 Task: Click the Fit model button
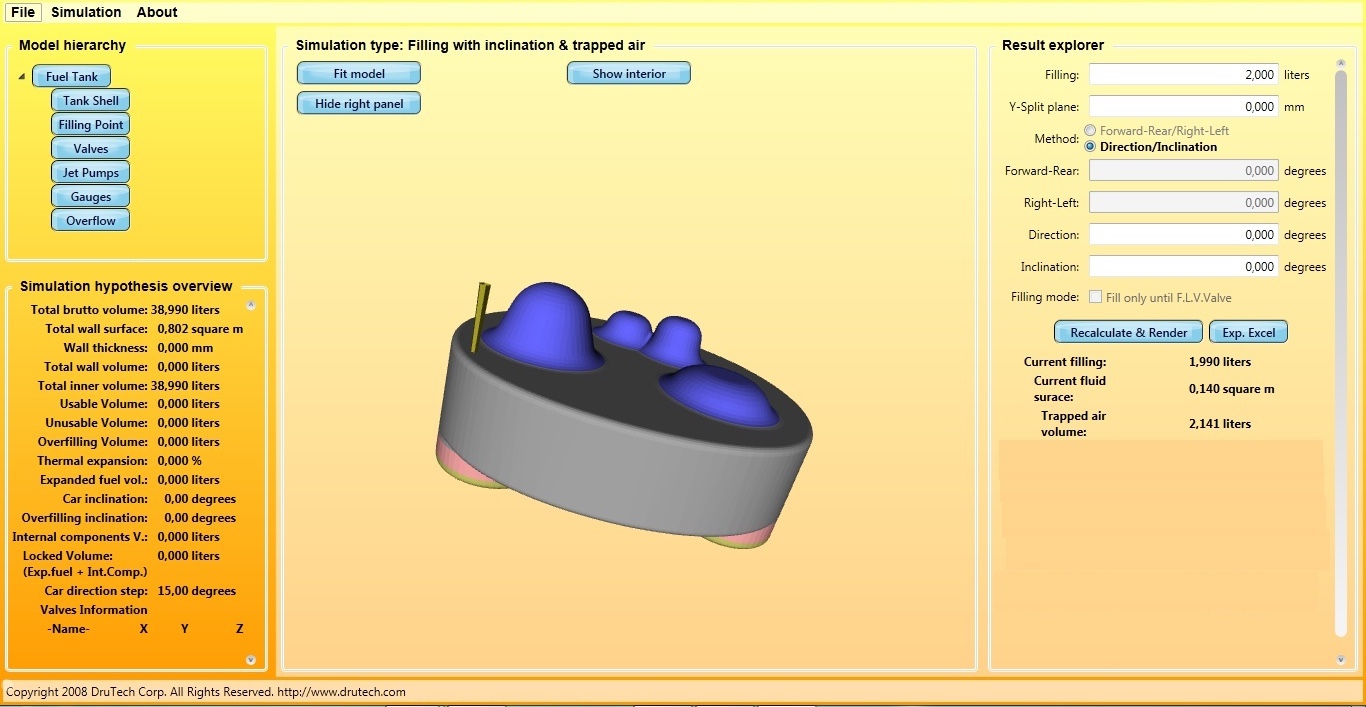click(359, 73)
